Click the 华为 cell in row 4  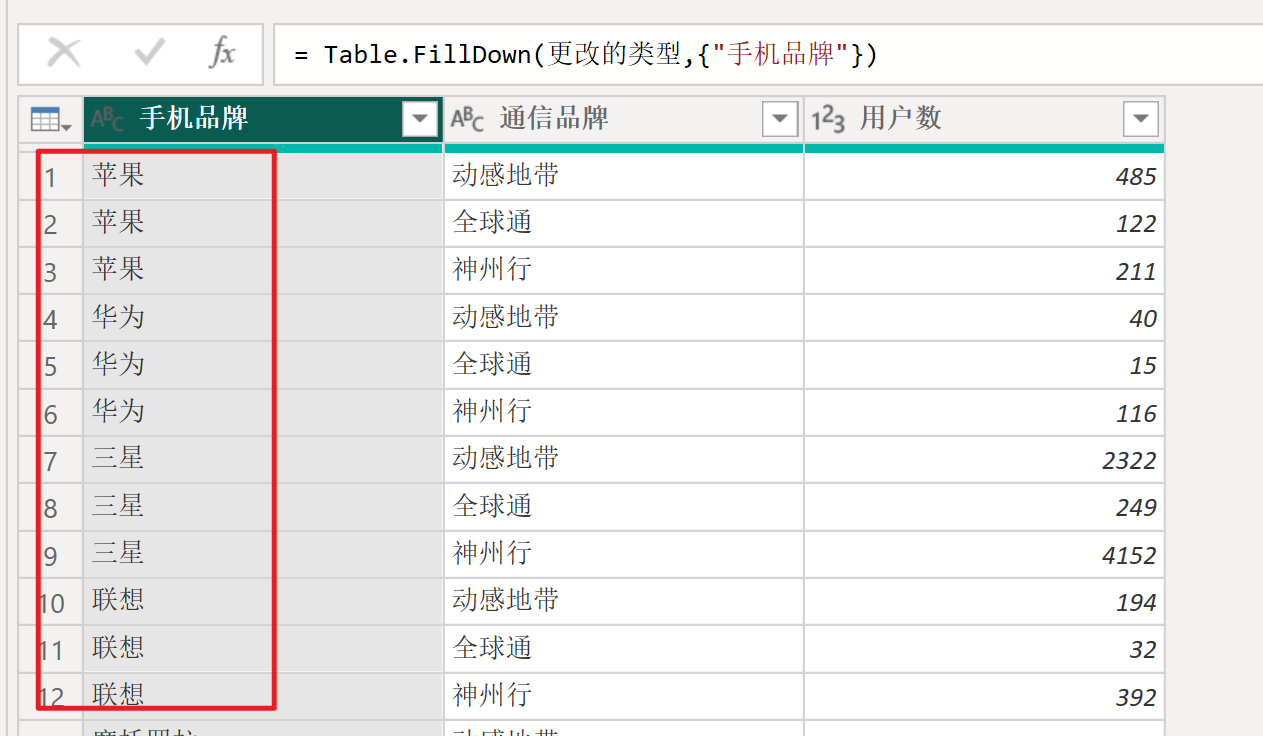click(119, 318)
